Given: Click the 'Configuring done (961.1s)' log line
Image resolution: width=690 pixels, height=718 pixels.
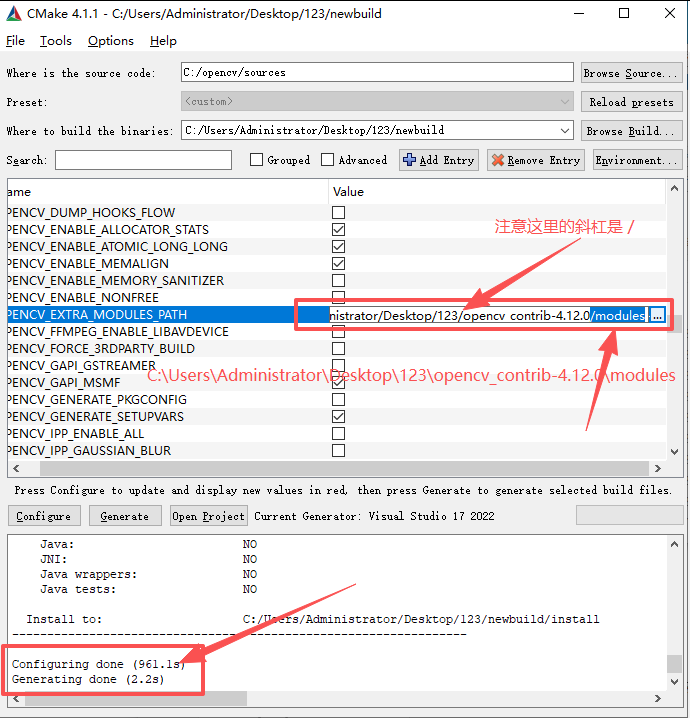Looking at the screenshot, I should point(99,664).
